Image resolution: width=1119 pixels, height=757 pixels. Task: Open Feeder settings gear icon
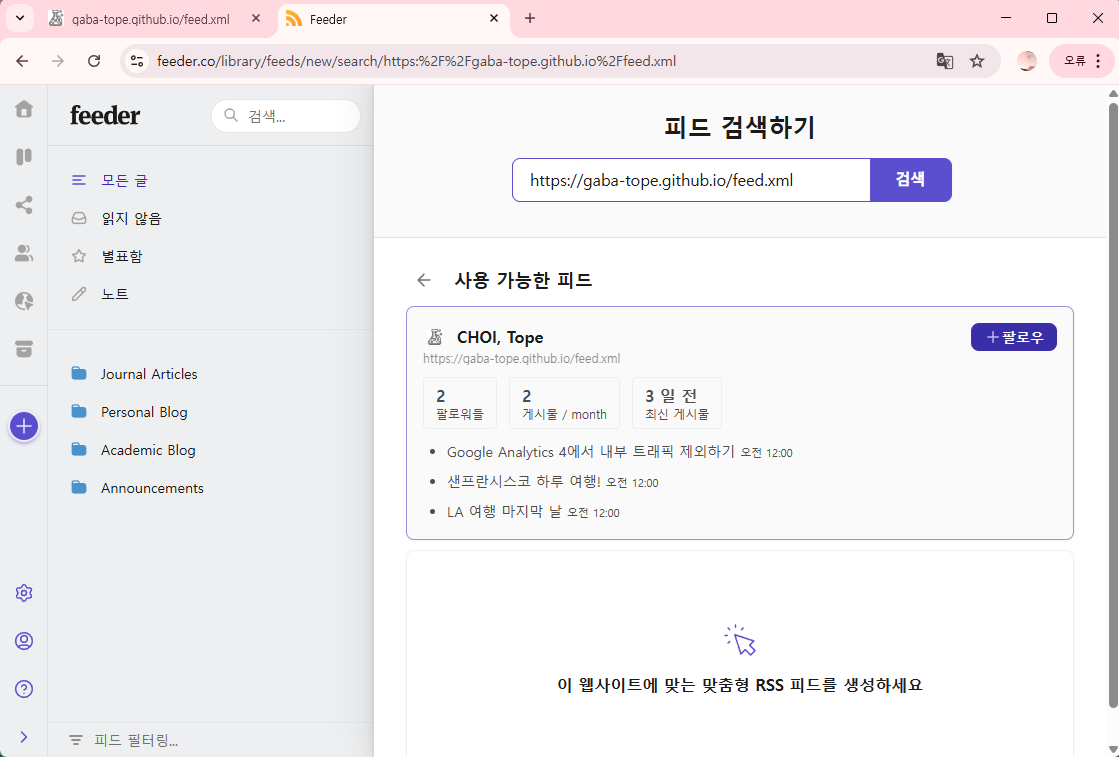[x=24, y=593]
